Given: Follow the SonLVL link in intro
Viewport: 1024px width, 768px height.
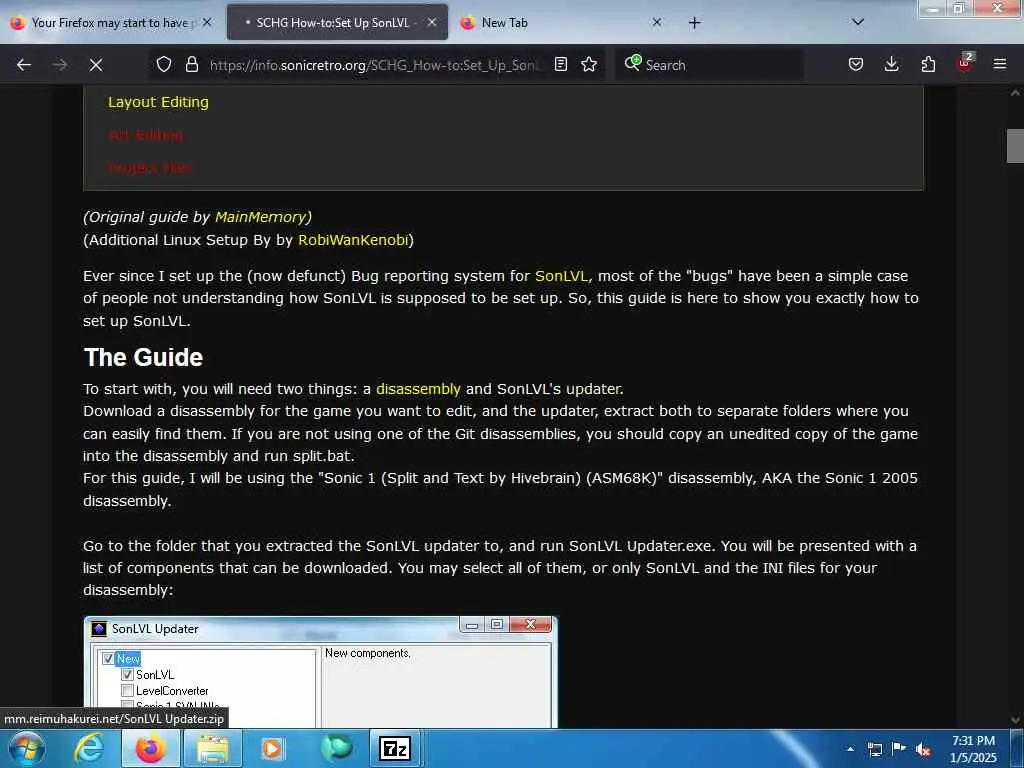Looking at the screenshot, I should point(561,276).
